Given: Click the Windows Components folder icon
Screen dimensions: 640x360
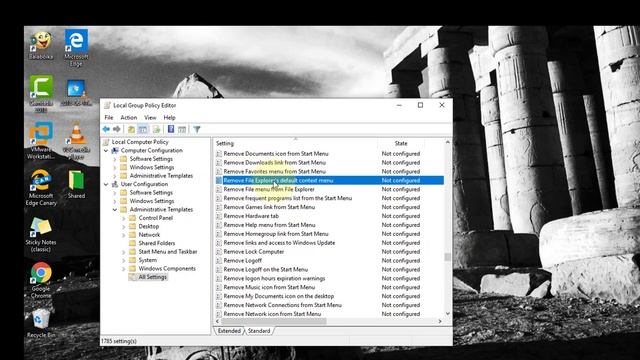Looking at the screenshot, I should (132, 269).
